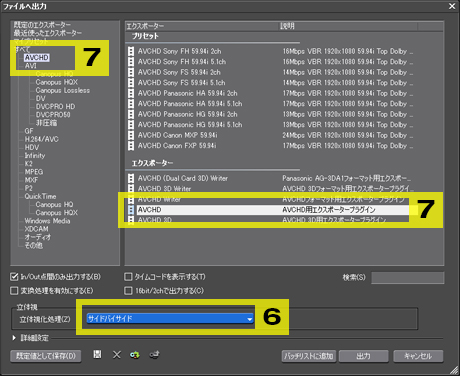Click the icon beside AVCHD Panasonic HA 59.94i 5.1ch
460x376 pixels.
(131, 104)
